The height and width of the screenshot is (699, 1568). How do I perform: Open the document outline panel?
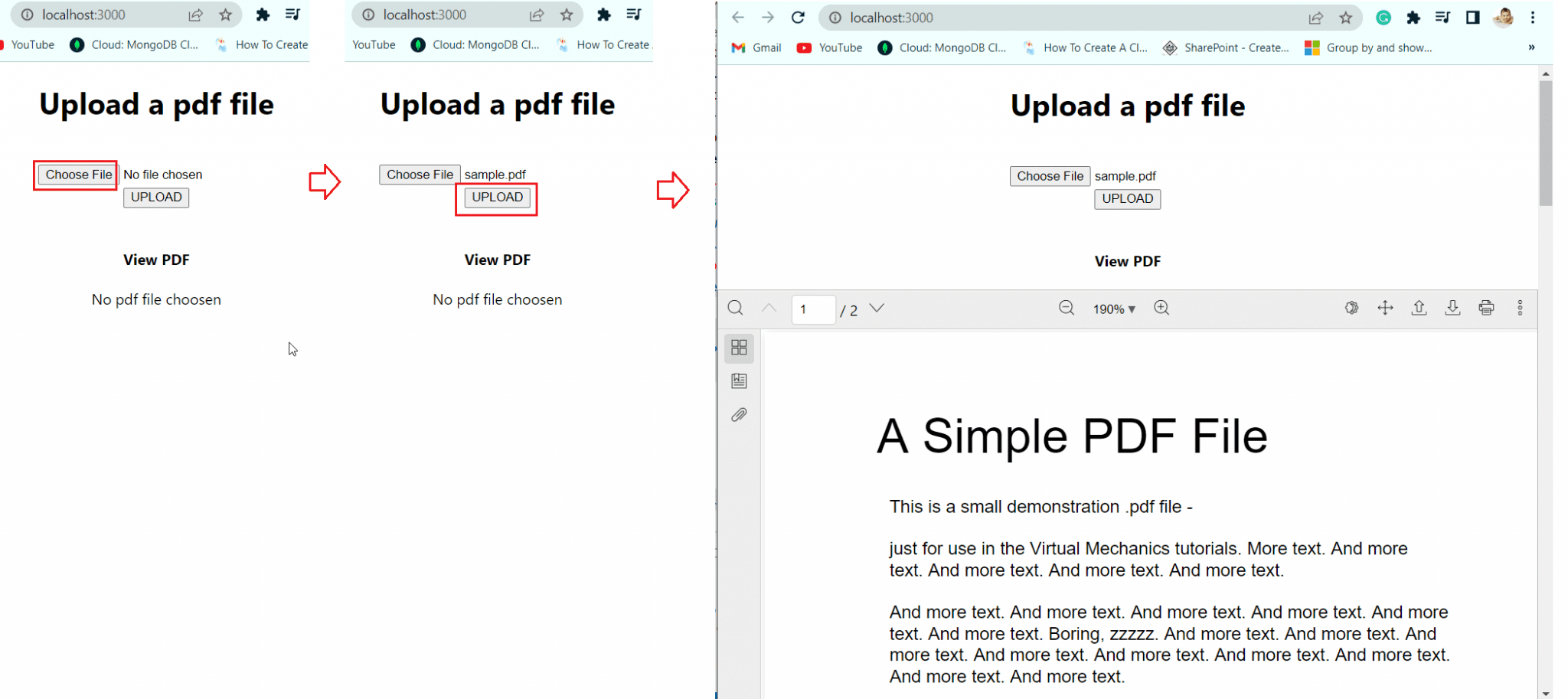739,381
